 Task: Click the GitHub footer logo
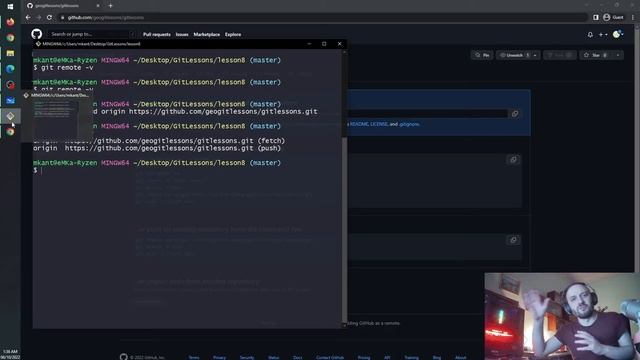(x=123, y=357)
